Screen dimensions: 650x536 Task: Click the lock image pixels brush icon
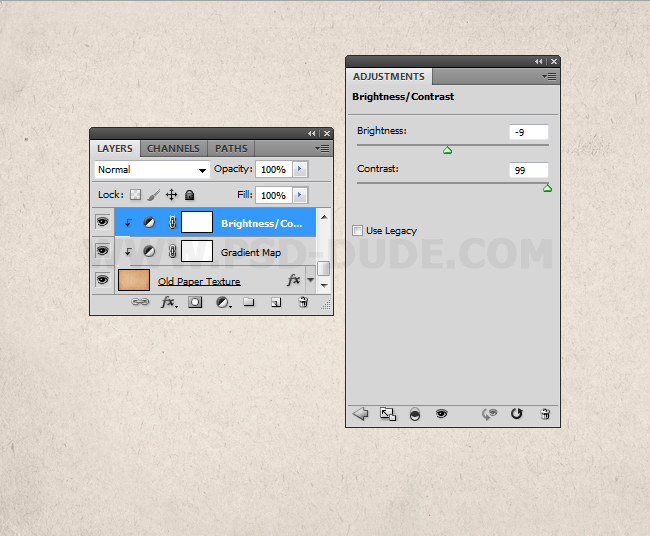pyautogui.click(x=153, y=194)
